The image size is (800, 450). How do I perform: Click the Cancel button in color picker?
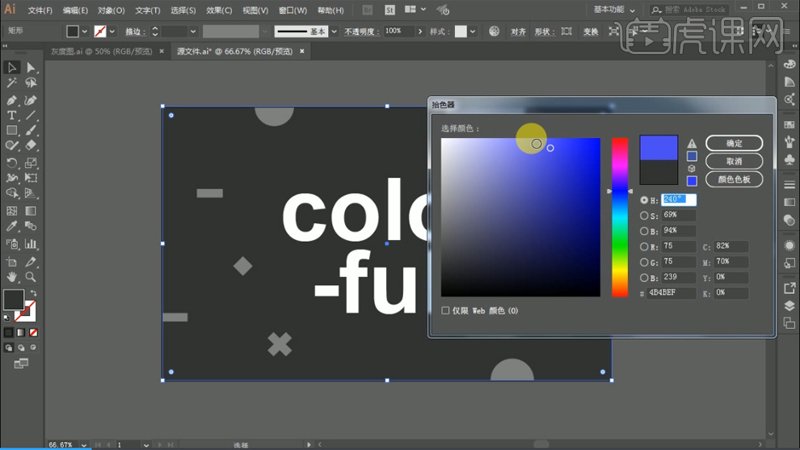734,161
